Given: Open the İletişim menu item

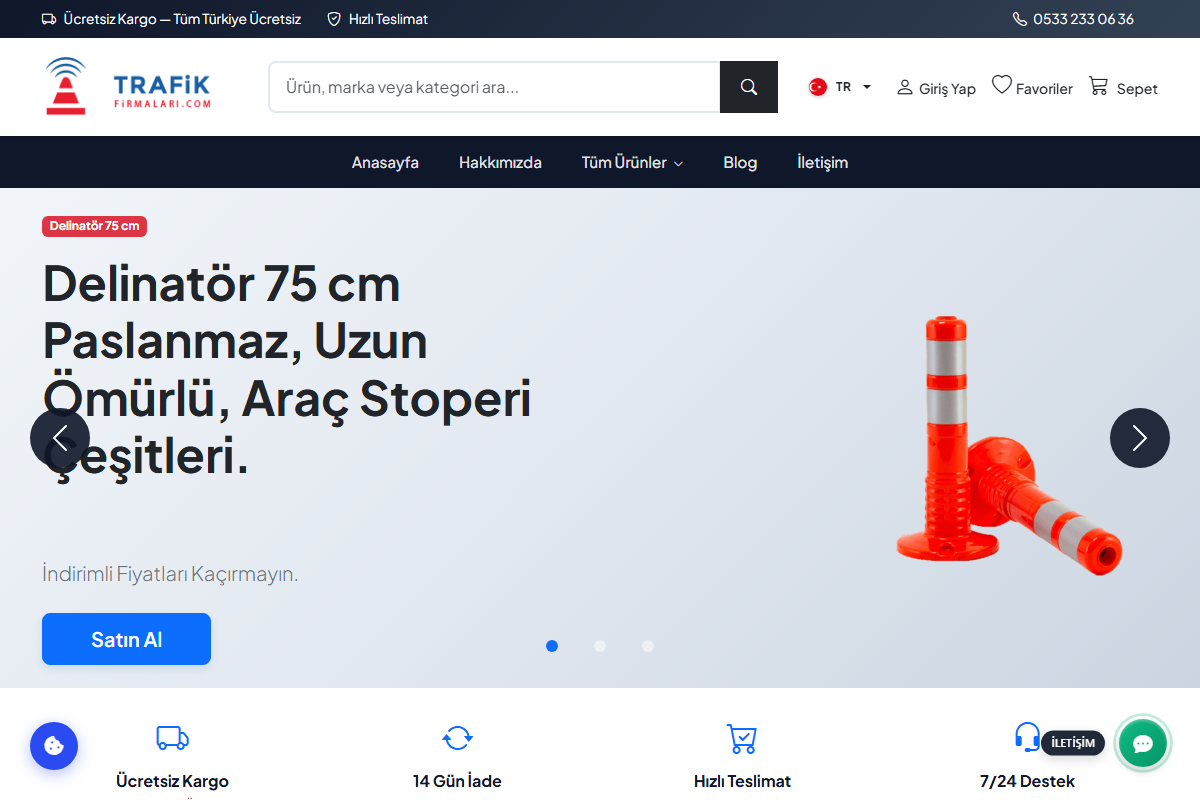Looking at the screenshot, I should point(822,162).
